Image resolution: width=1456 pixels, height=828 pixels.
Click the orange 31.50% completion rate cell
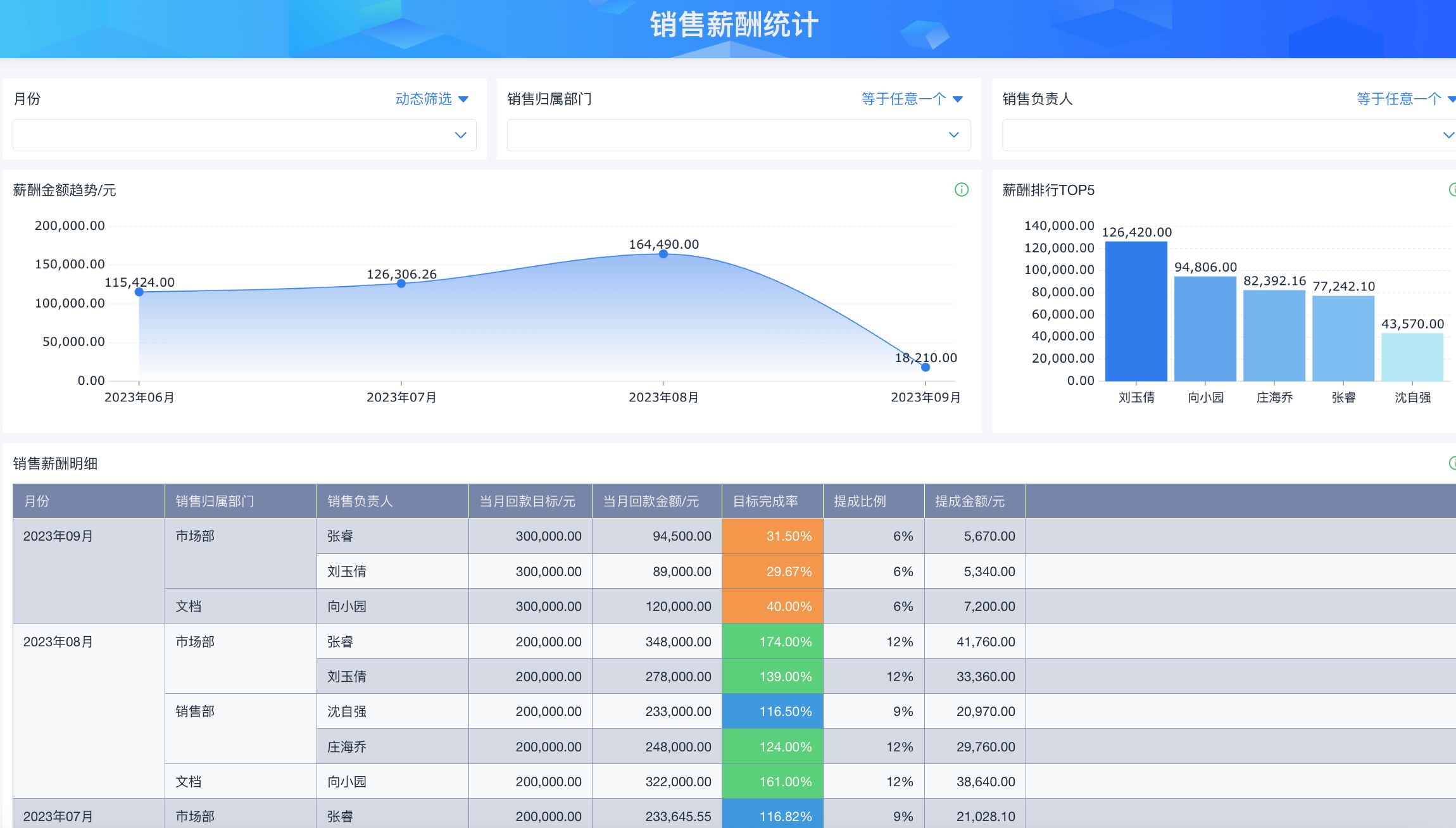coord(772,536)
